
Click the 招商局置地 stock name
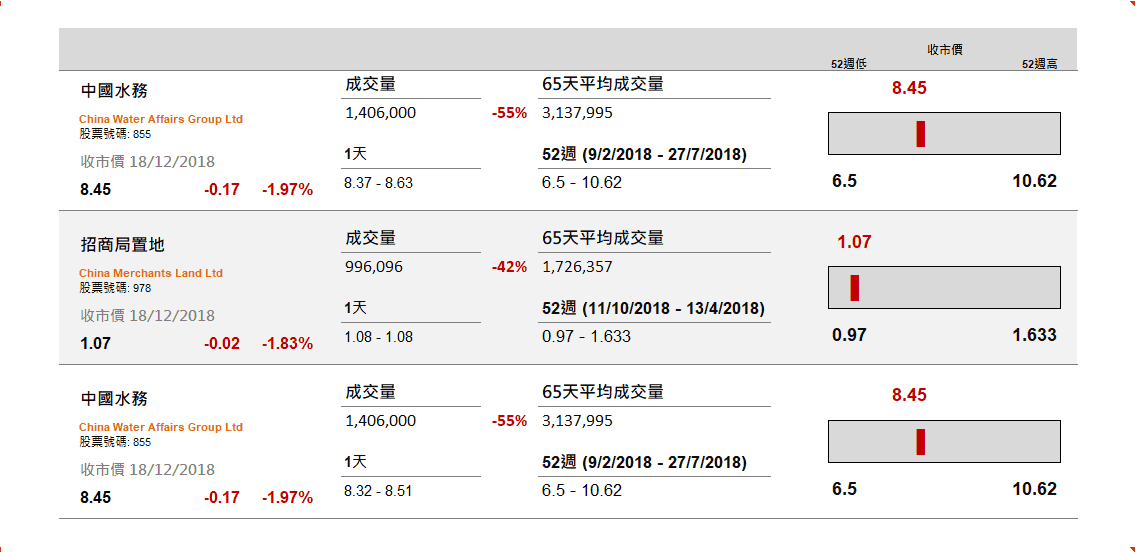click(123, 244)
